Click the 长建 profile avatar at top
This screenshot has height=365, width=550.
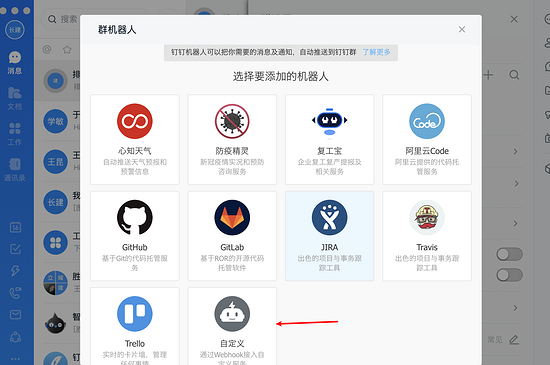(x=15, y=29)
